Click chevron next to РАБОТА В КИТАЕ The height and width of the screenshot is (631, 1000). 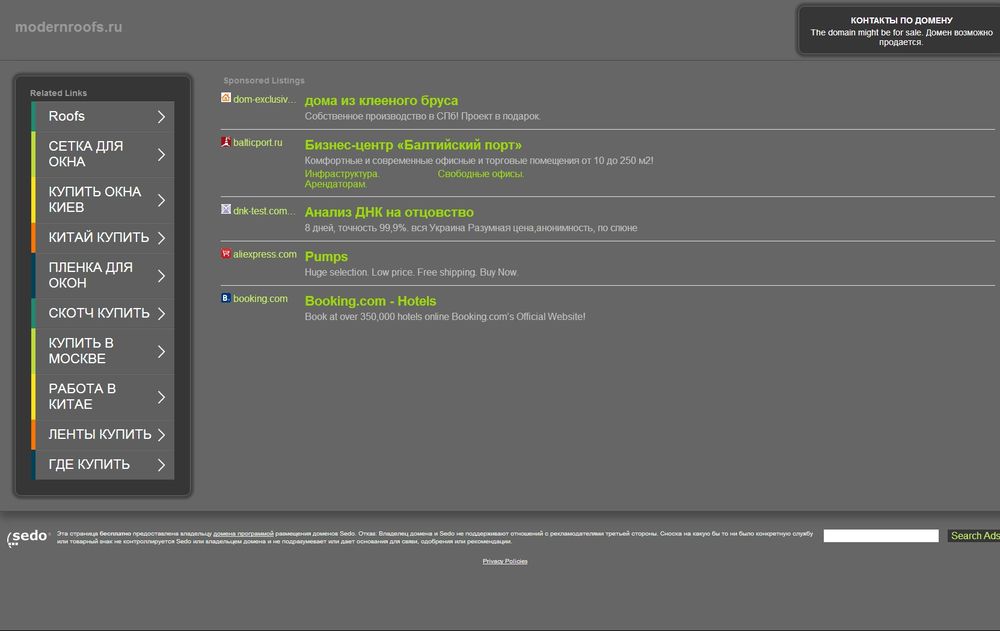point(161,397)
